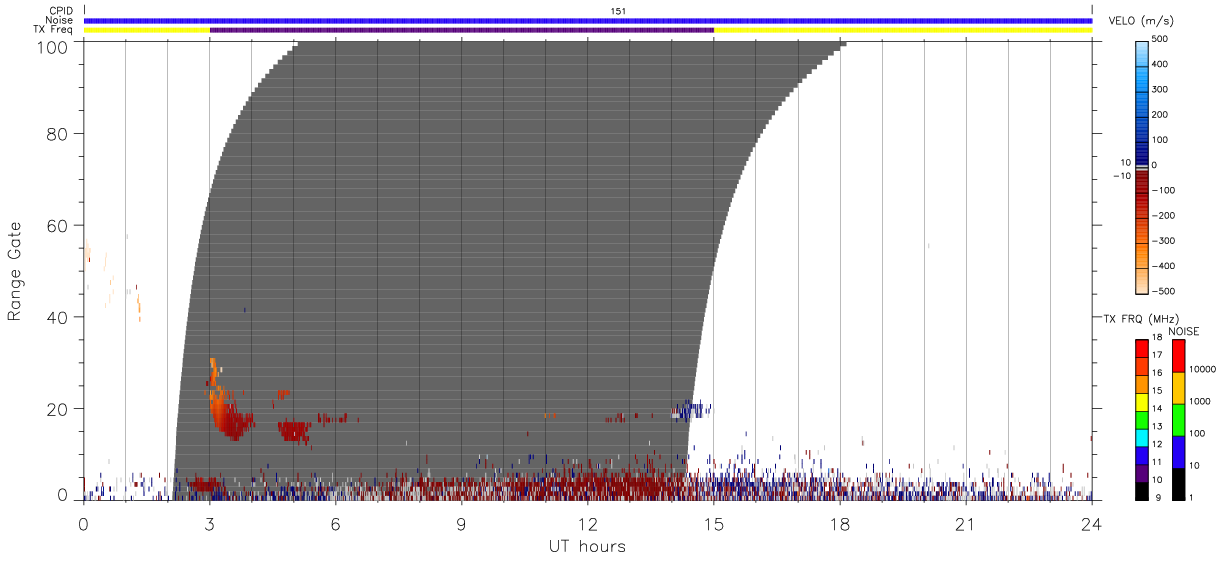Click the 3 tick on UT hours axis
This screenshot has height=567, width=1228.
[x=209, y=524]
